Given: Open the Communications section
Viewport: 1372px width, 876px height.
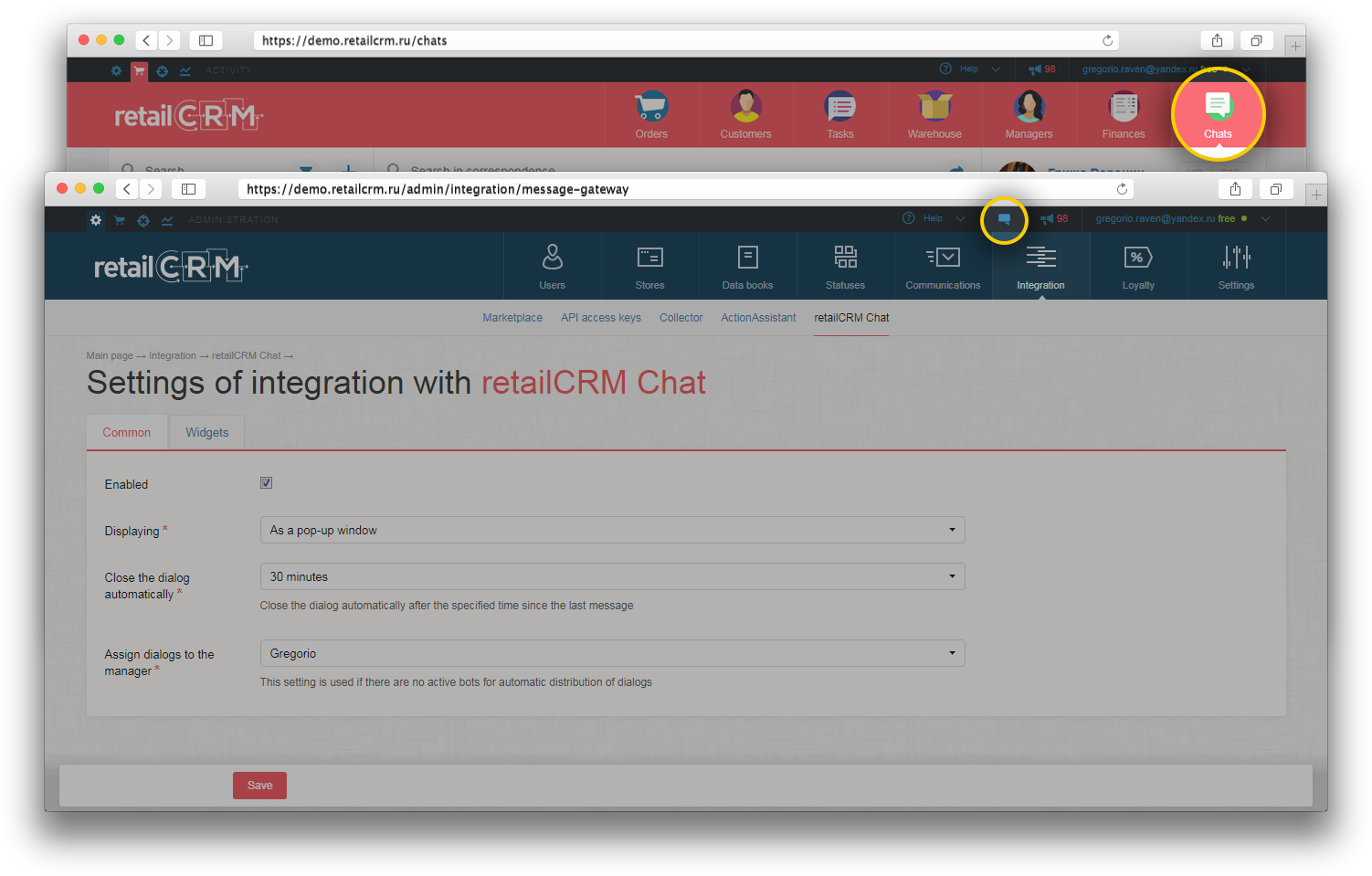Looking at the screenshot, I should pyautogui.click(x=943, y=266).
